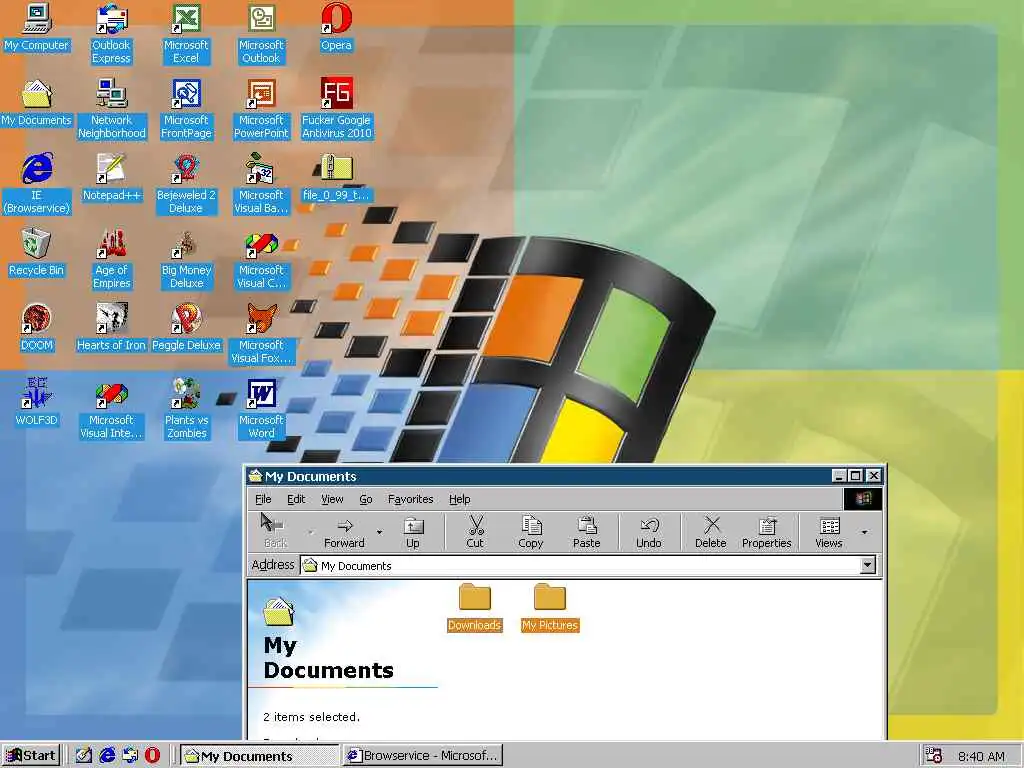This screenshot has width=1024, height=768.
Task: Copy the selected folders
Action: 530,532
